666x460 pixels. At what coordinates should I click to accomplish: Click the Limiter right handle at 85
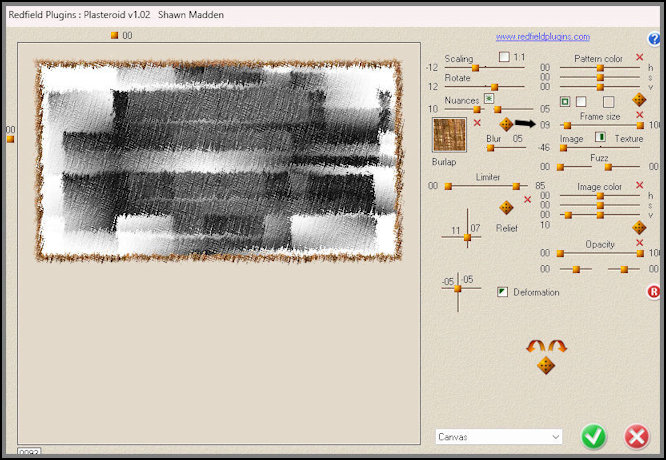click(516, 186)
